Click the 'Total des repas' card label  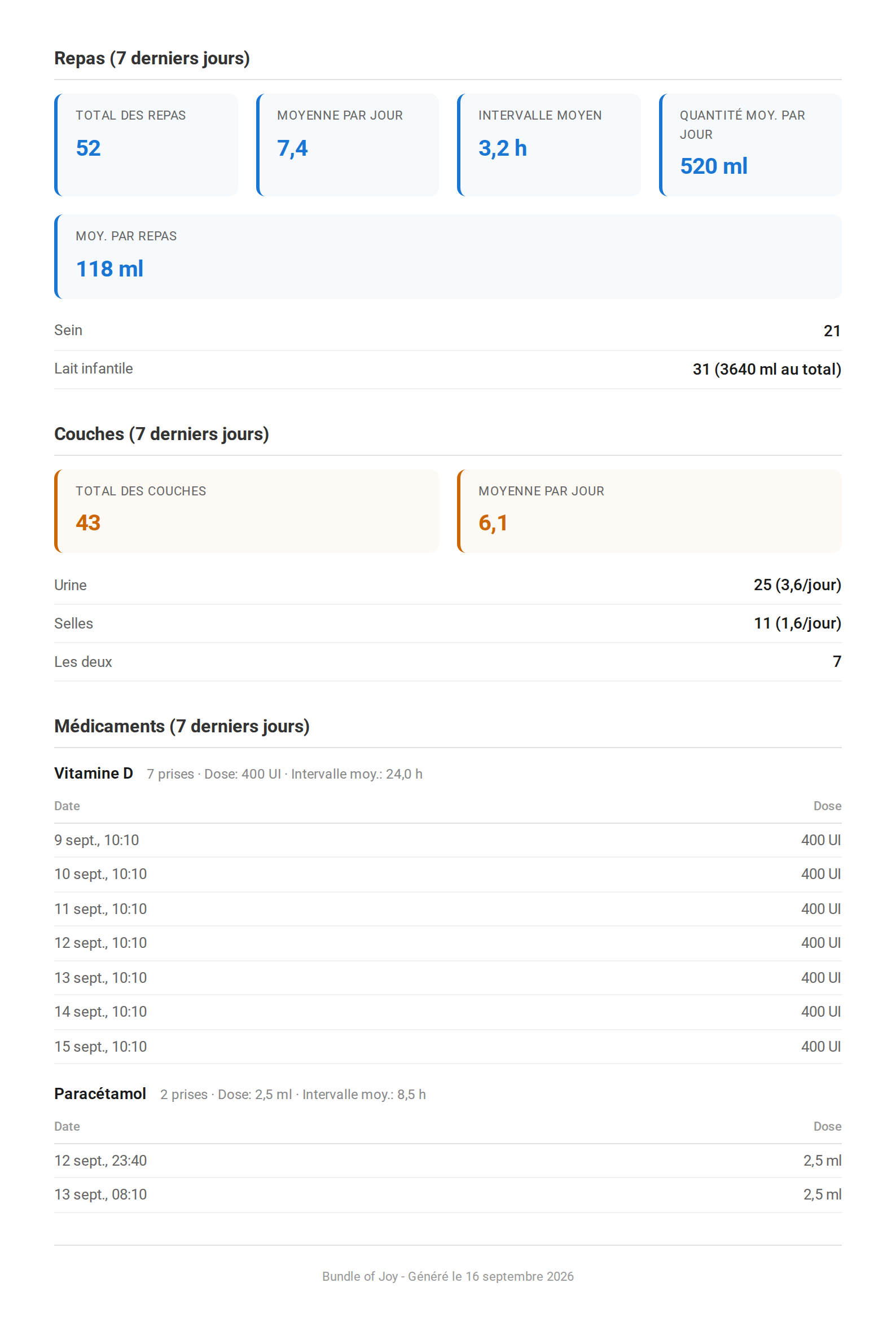pyautogui.click(x=130, y=115)
